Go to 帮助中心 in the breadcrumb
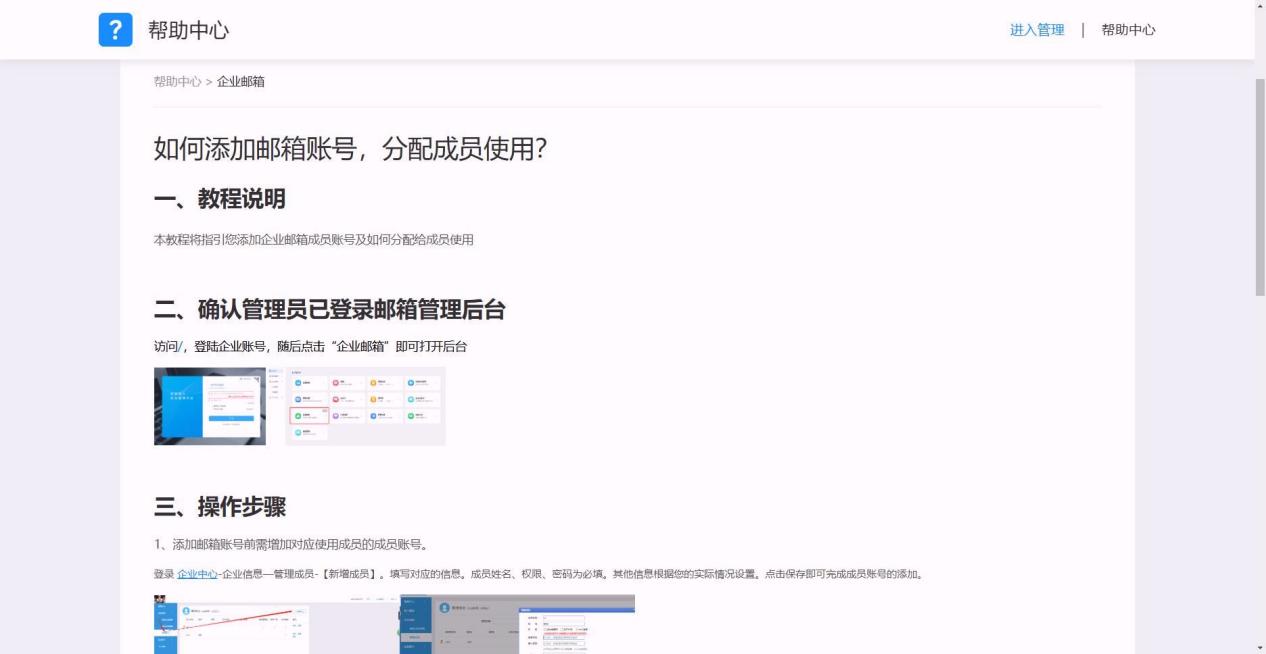Viewport: 1266px width, 654px height. [x=177, y=81]
